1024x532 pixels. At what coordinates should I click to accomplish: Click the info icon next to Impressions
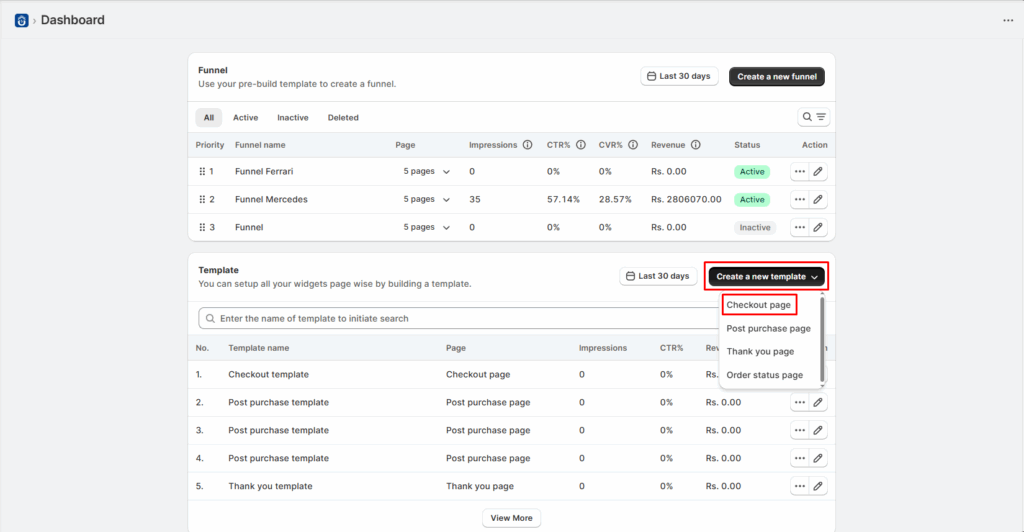point(527,145)
